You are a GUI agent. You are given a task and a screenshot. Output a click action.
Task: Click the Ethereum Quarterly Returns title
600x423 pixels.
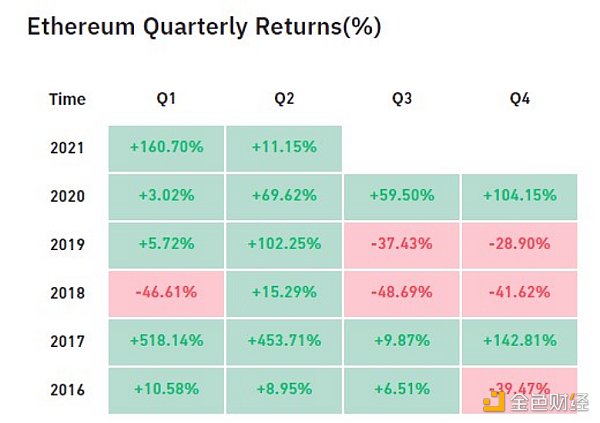[x=203, y=26]
